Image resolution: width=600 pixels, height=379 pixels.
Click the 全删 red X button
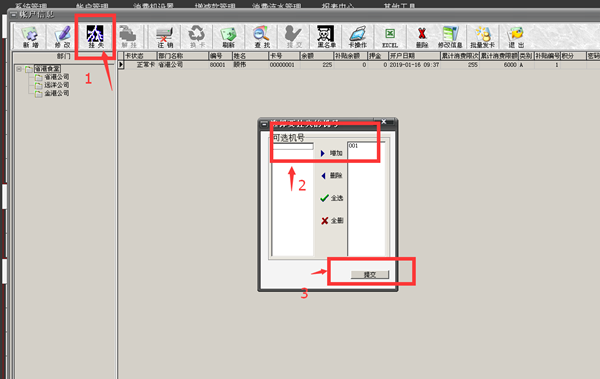(331, 221)
